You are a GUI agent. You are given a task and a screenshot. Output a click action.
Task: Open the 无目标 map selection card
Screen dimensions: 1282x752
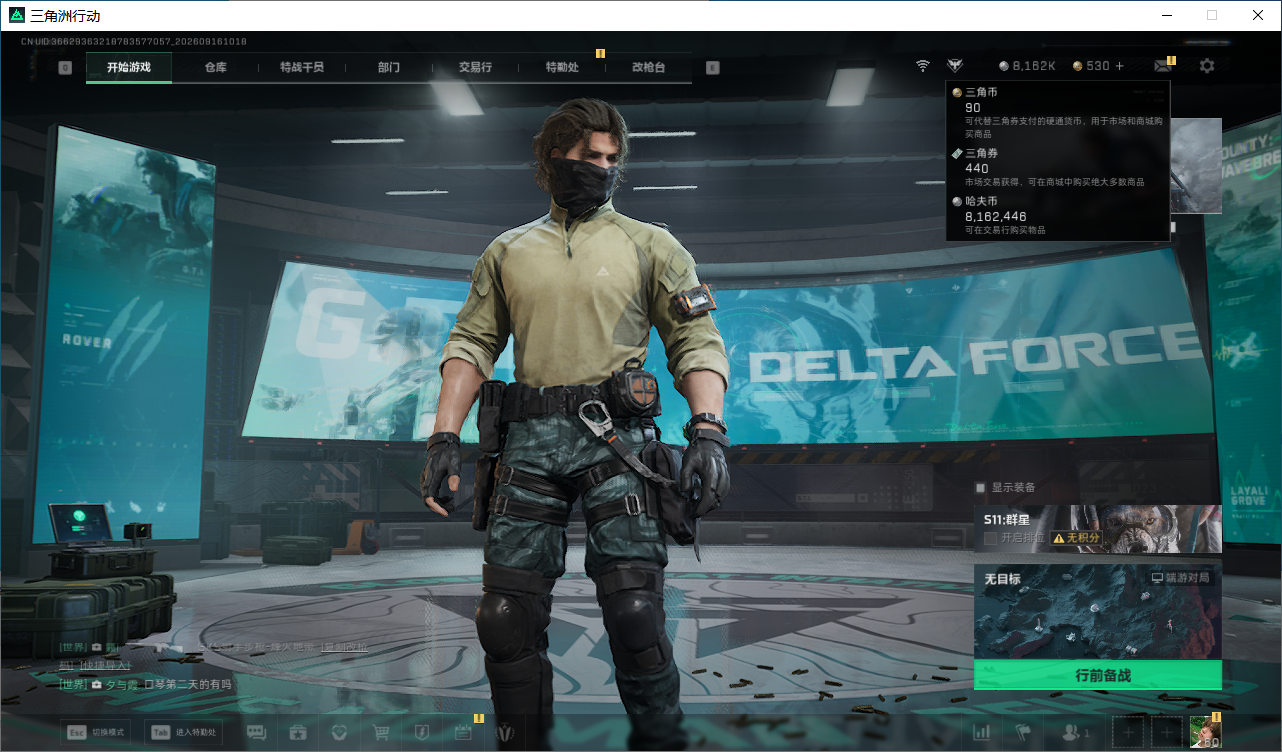click(x=1098, y=611)
